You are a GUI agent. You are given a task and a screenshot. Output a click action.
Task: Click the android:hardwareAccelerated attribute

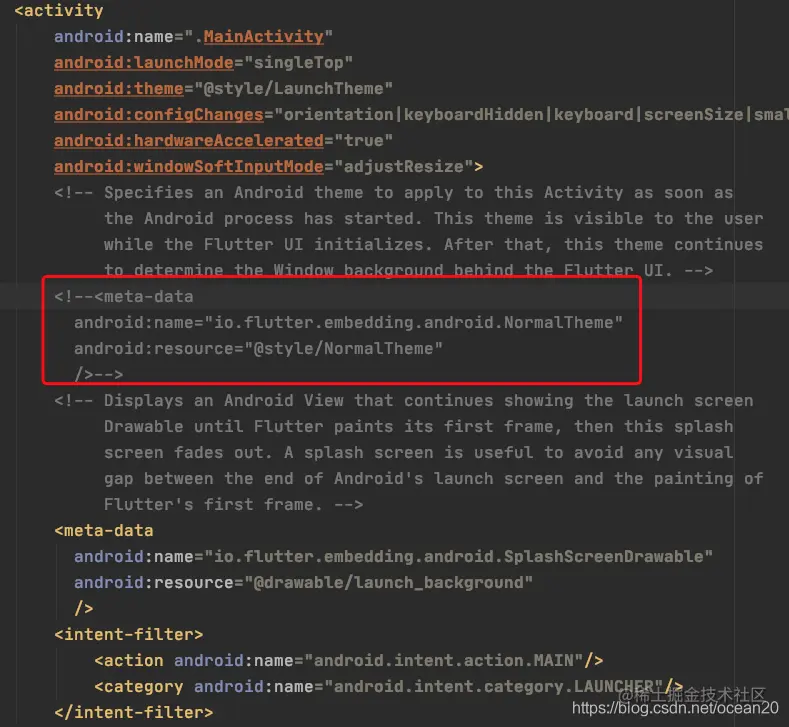(x=189, y=140)
